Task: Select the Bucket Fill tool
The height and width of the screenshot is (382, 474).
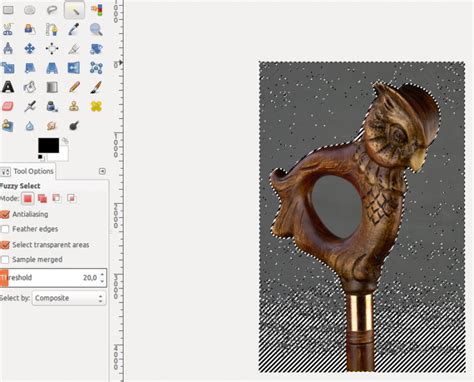Action: (x=30, y=87)
